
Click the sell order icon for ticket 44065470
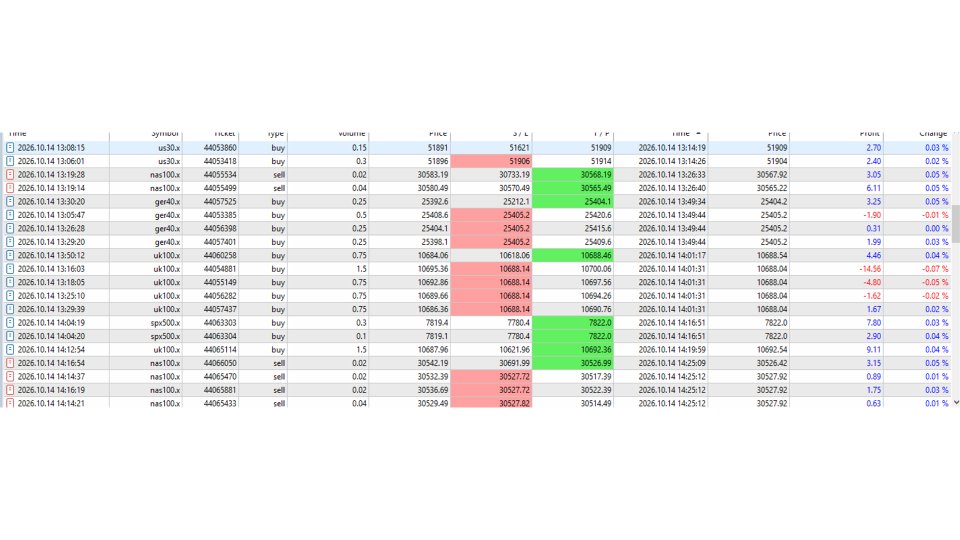10,377
